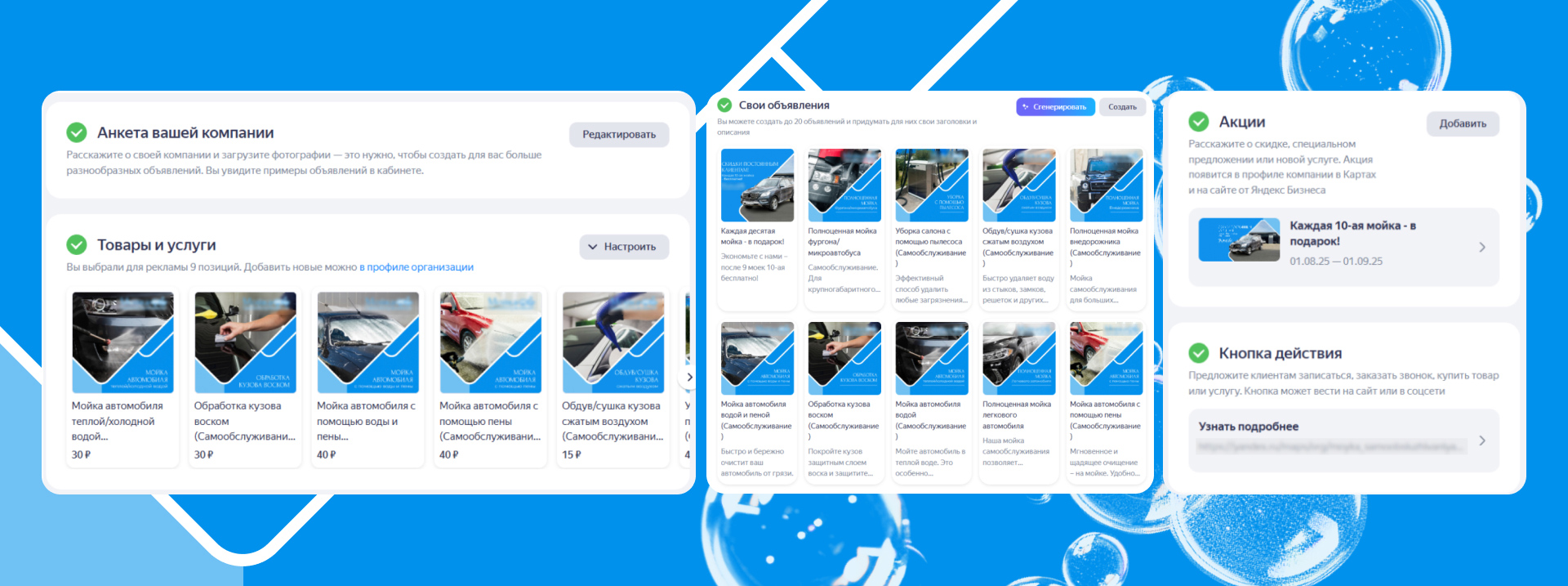Expand the Узнать подробнее action chevron
The height and width of the screenshot is (586, 1568).
pyautogui.click(x=1482, y=441)
